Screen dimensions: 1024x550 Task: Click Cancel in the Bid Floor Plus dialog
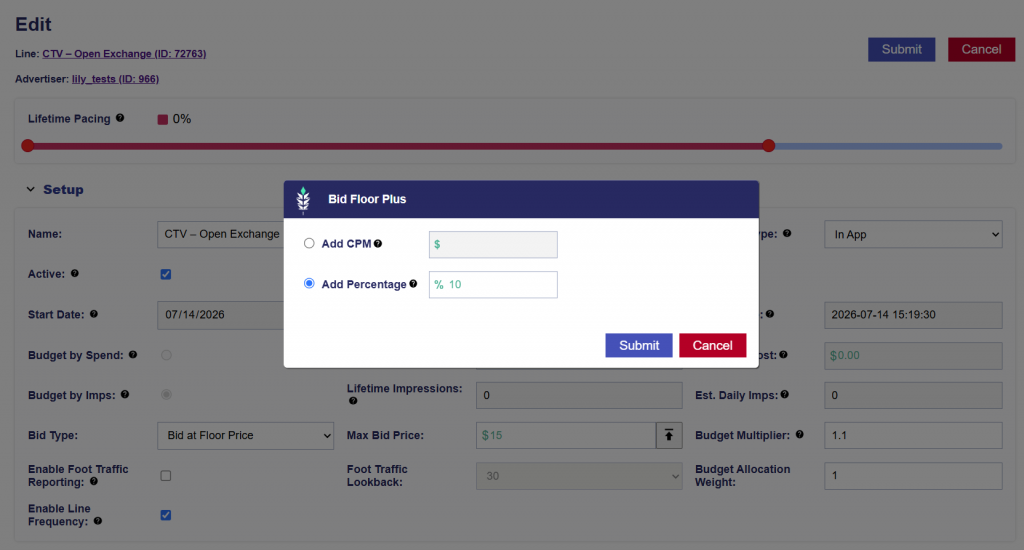pyautogui.click(x=712, y=346)
